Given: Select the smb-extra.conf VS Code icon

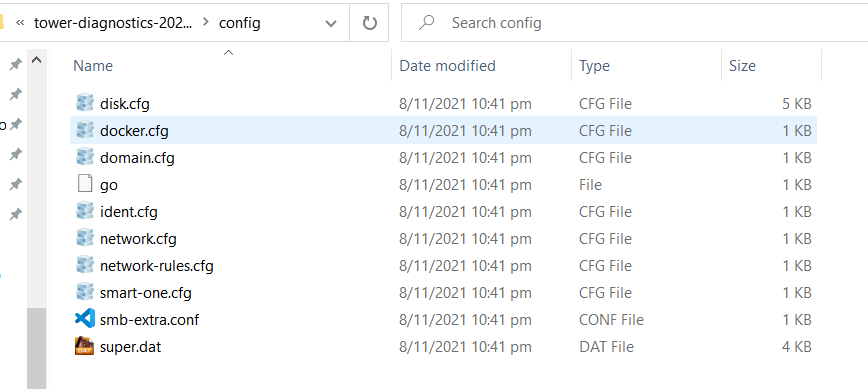Looking at the screenshot, I should [85, 319].
